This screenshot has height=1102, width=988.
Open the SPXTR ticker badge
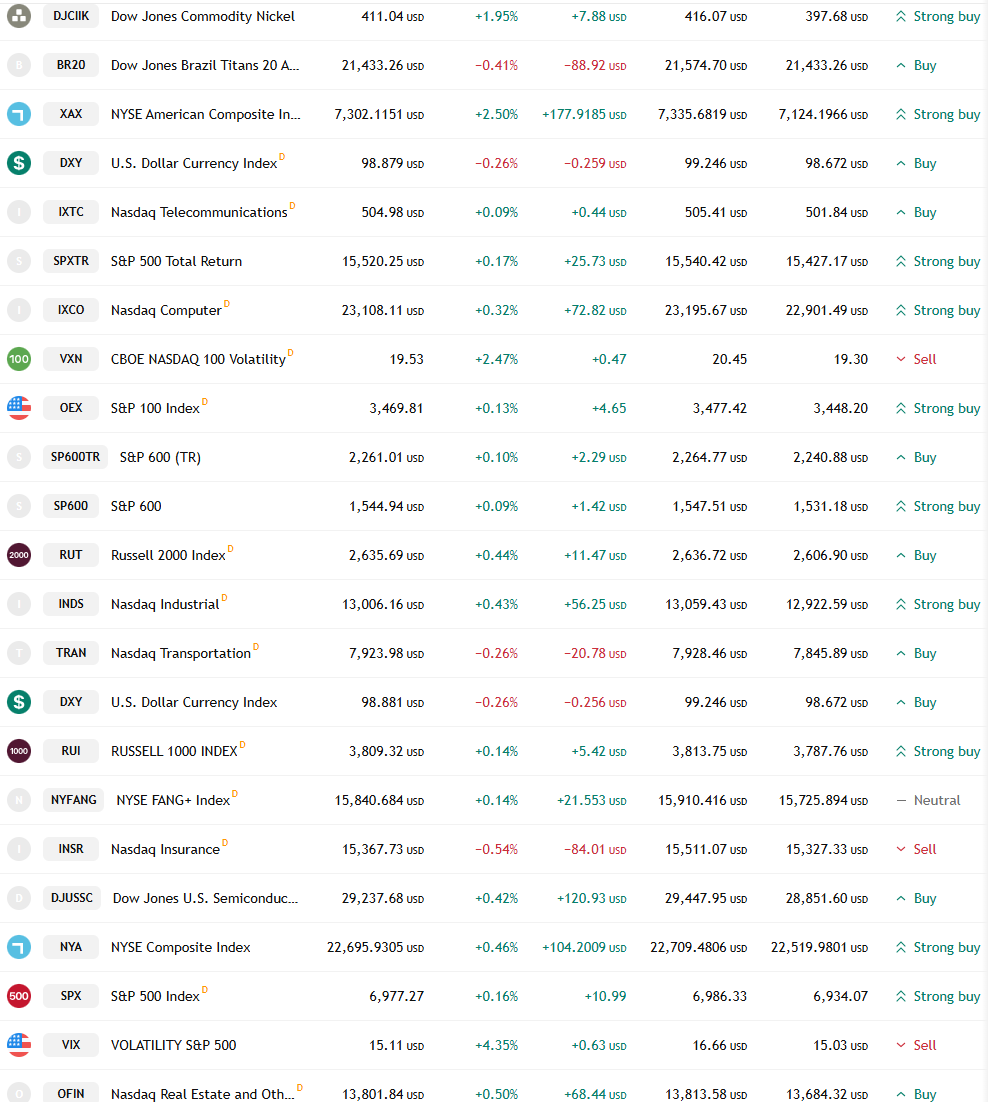(71, 261)
